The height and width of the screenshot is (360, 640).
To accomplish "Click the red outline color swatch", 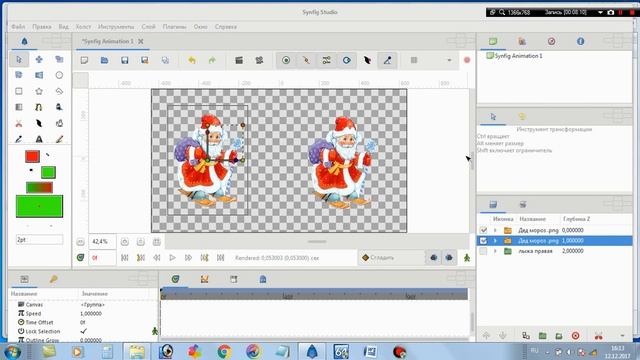I will pos(32,156).
